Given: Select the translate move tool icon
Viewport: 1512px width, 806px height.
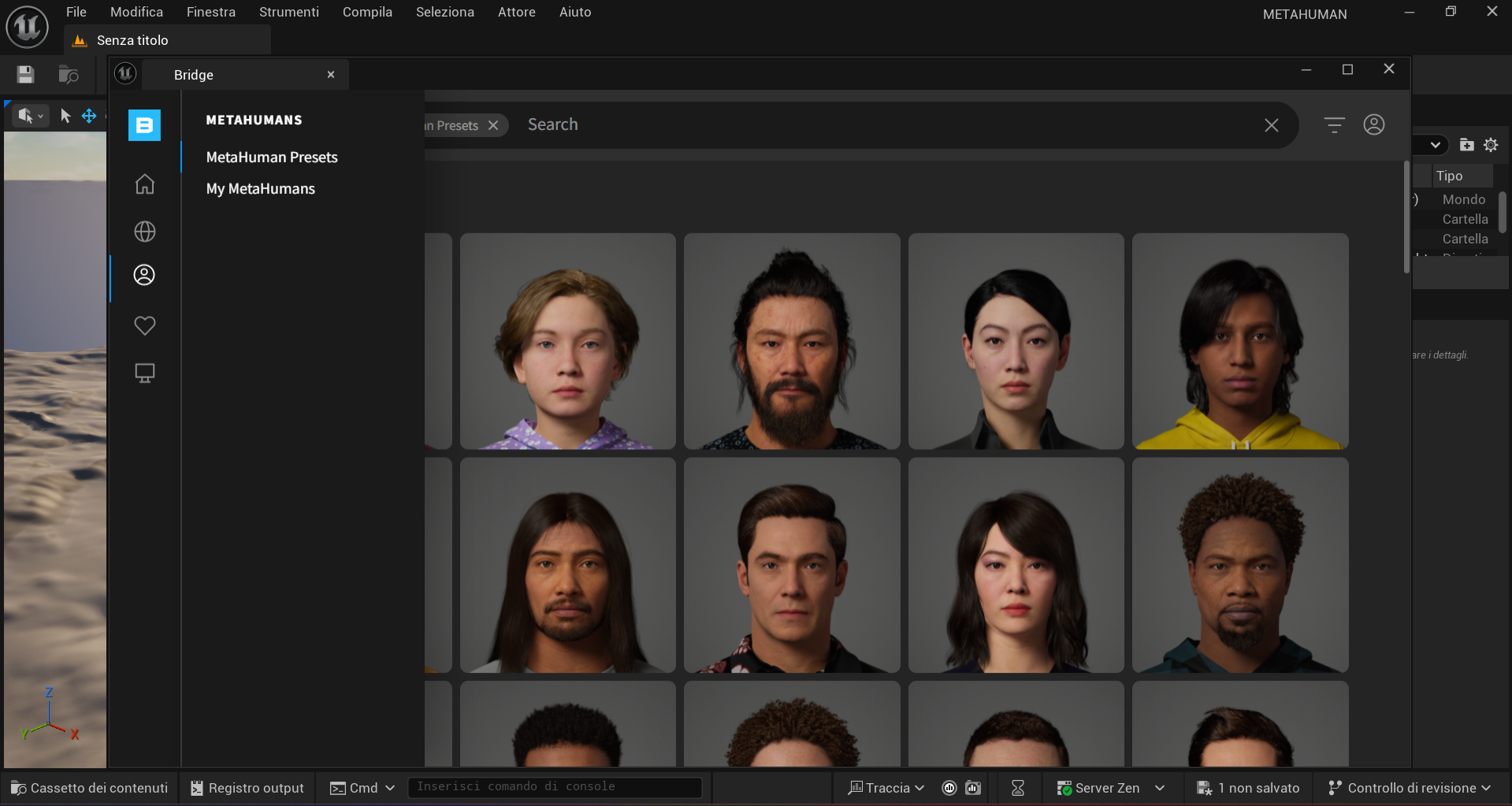Looking at the screenshot, I should [x=89, y=116].
